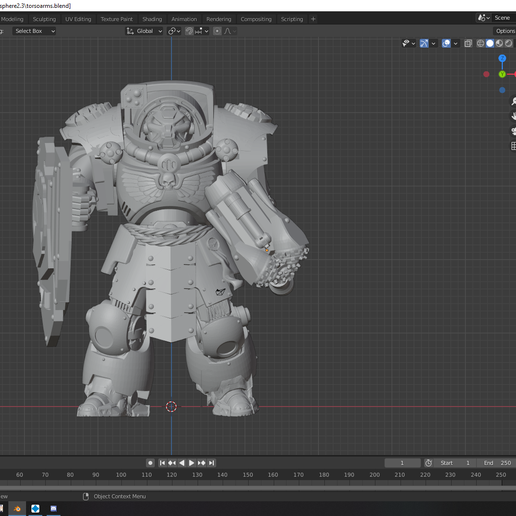Switch to the Animation workspace tab

point(184,19)
